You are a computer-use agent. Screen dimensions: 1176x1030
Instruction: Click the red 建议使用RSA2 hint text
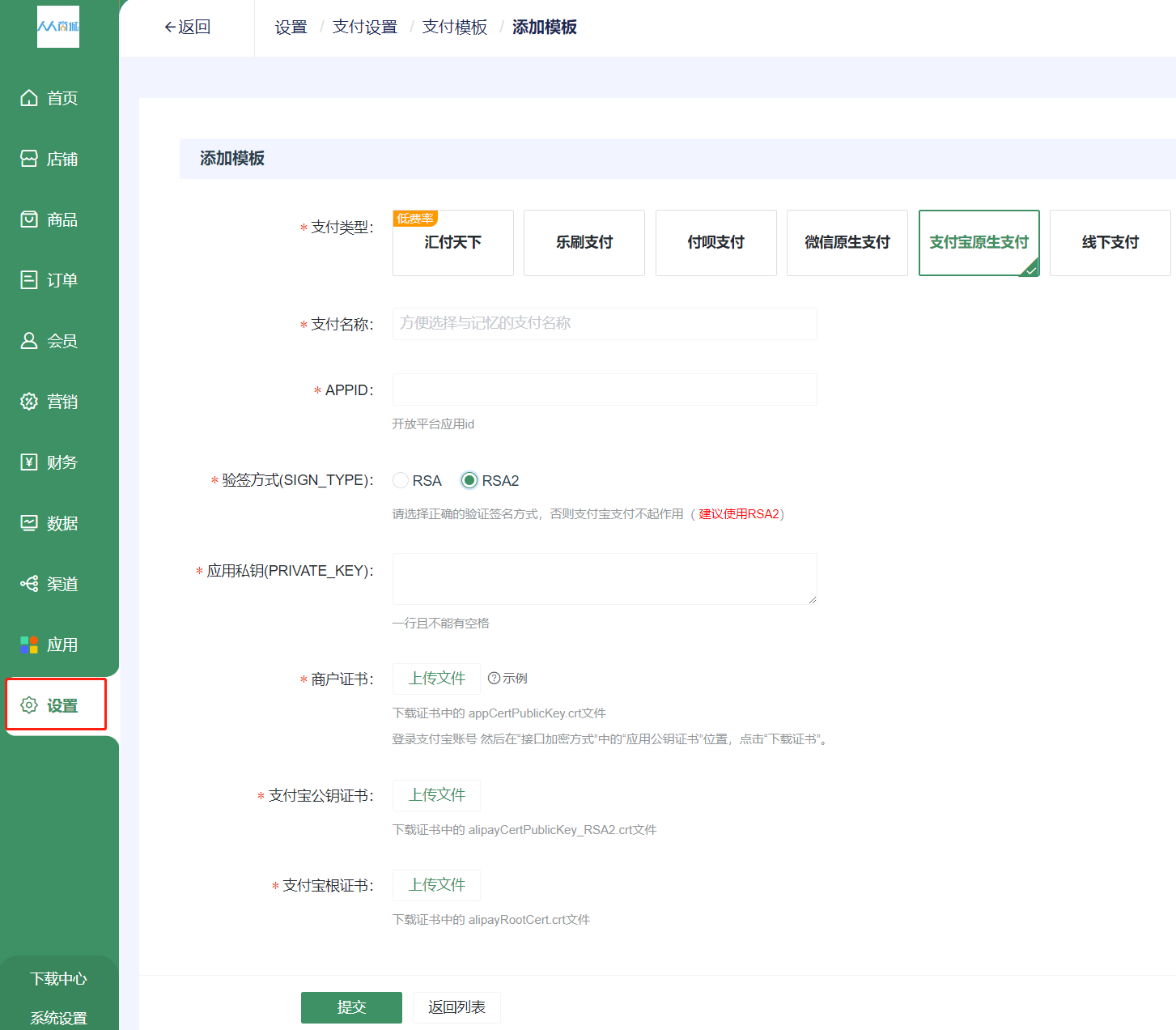739,514
